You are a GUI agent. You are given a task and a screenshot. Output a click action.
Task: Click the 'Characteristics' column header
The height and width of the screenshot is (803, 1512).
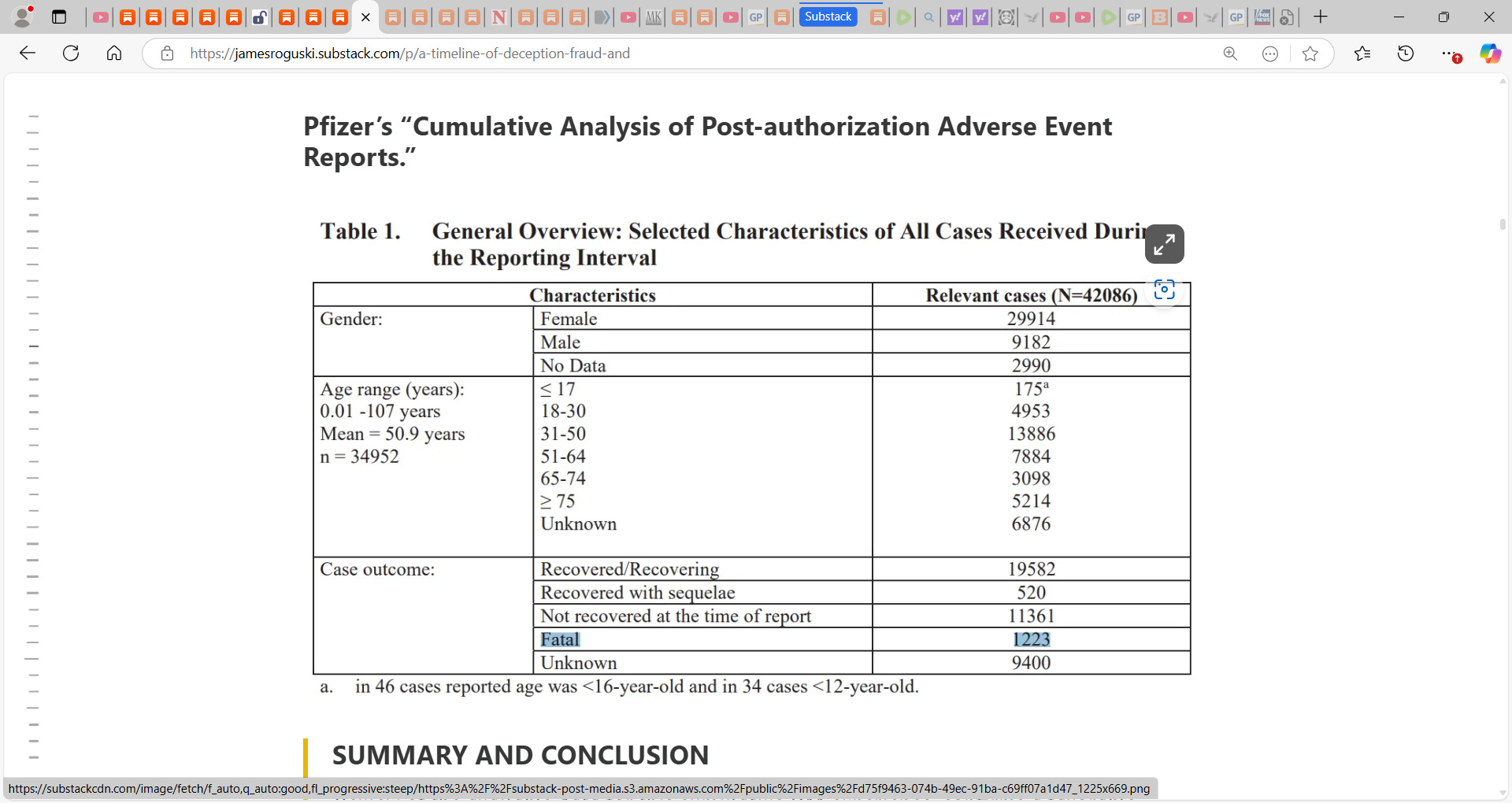pos(592,295)
